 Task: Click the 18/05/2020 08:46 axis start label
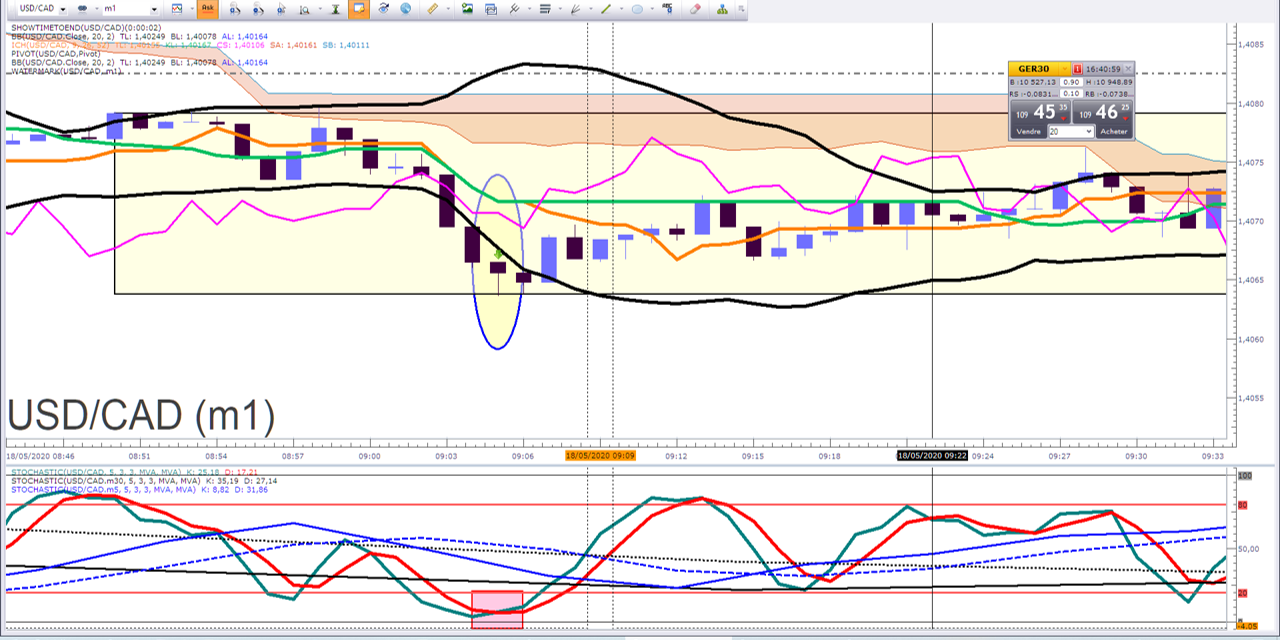coord(40,455)
